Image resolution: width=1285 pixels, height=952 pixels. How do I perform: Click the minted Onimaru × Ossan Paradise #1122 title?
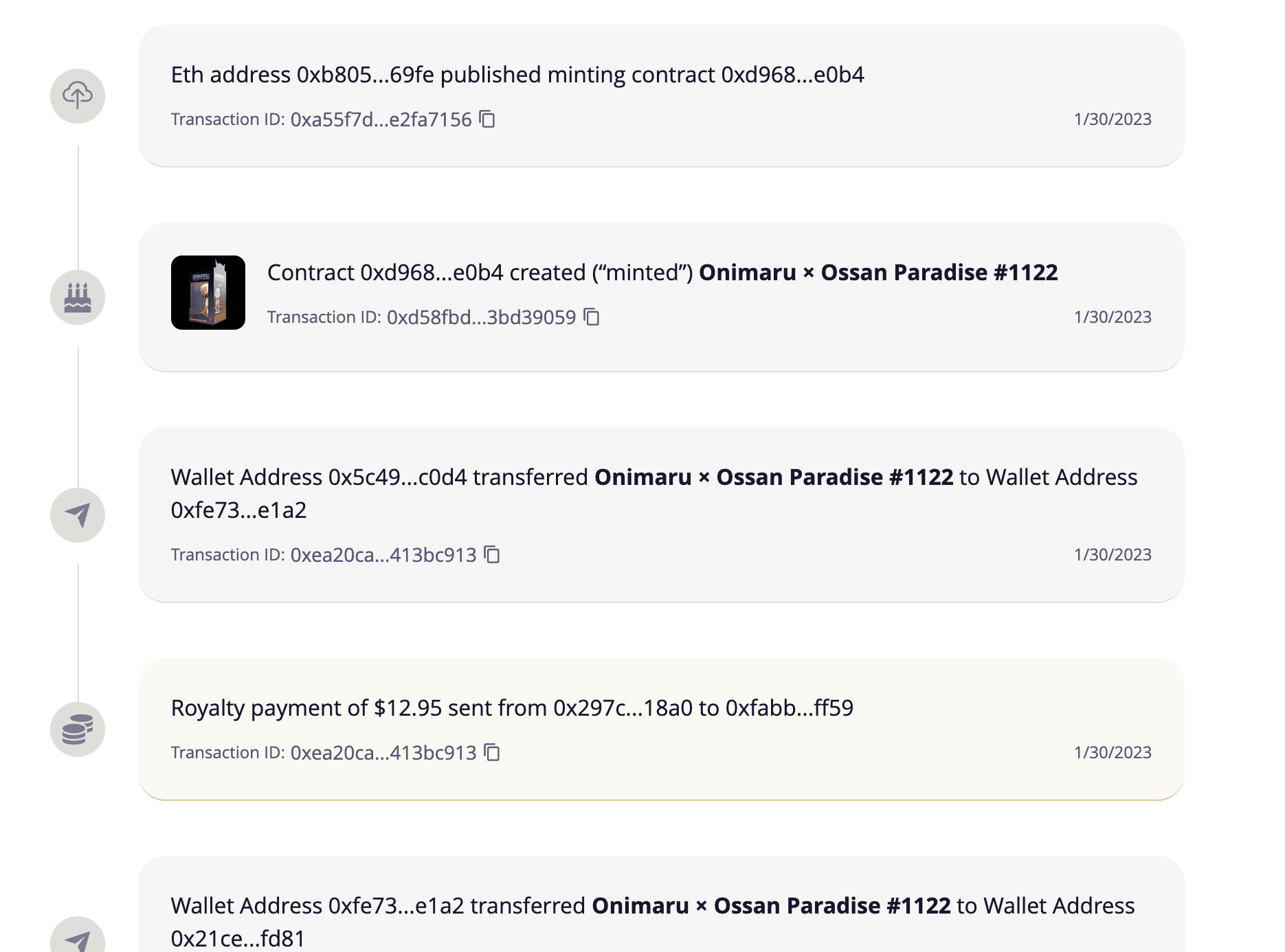(x=878, y=273)
